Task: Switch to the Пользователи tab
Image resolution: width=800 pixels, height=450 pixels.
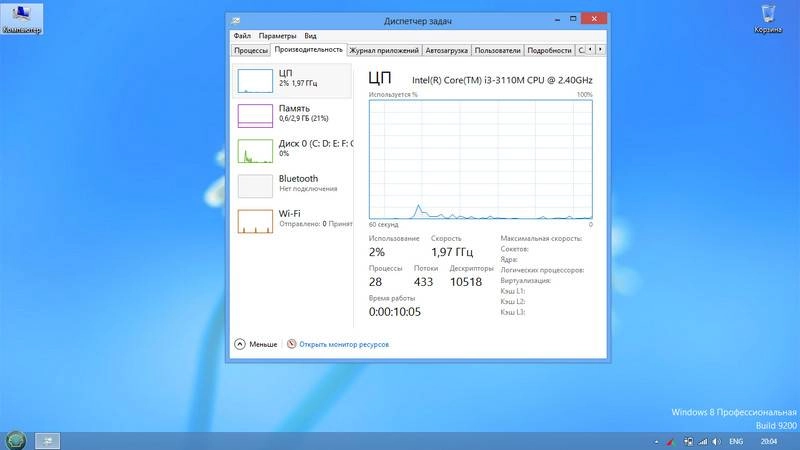Action: [x=497, y=51]
